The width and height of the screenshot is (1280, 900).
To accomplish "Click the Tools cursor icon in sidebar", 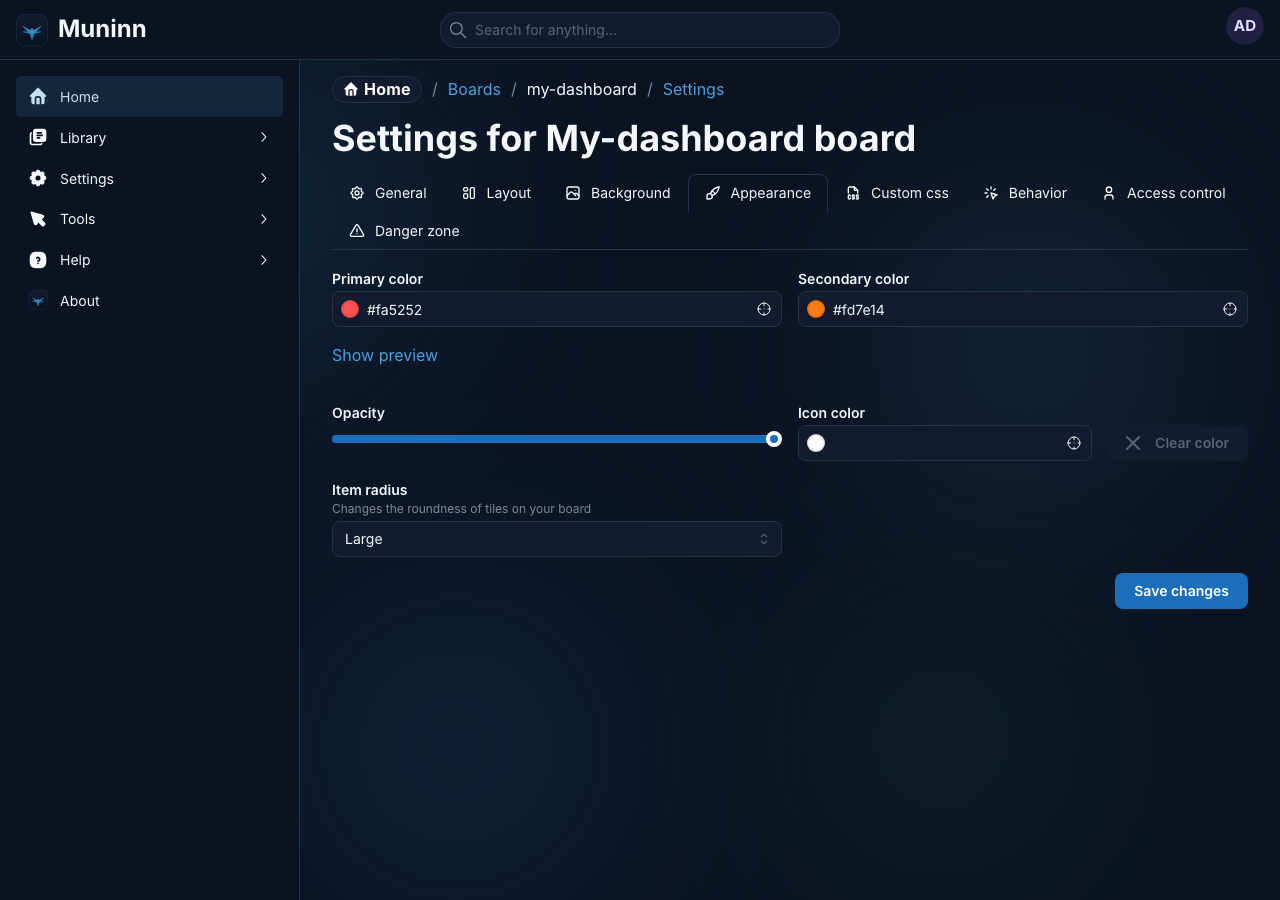I will pyautogui.click(x=38, y=219).
